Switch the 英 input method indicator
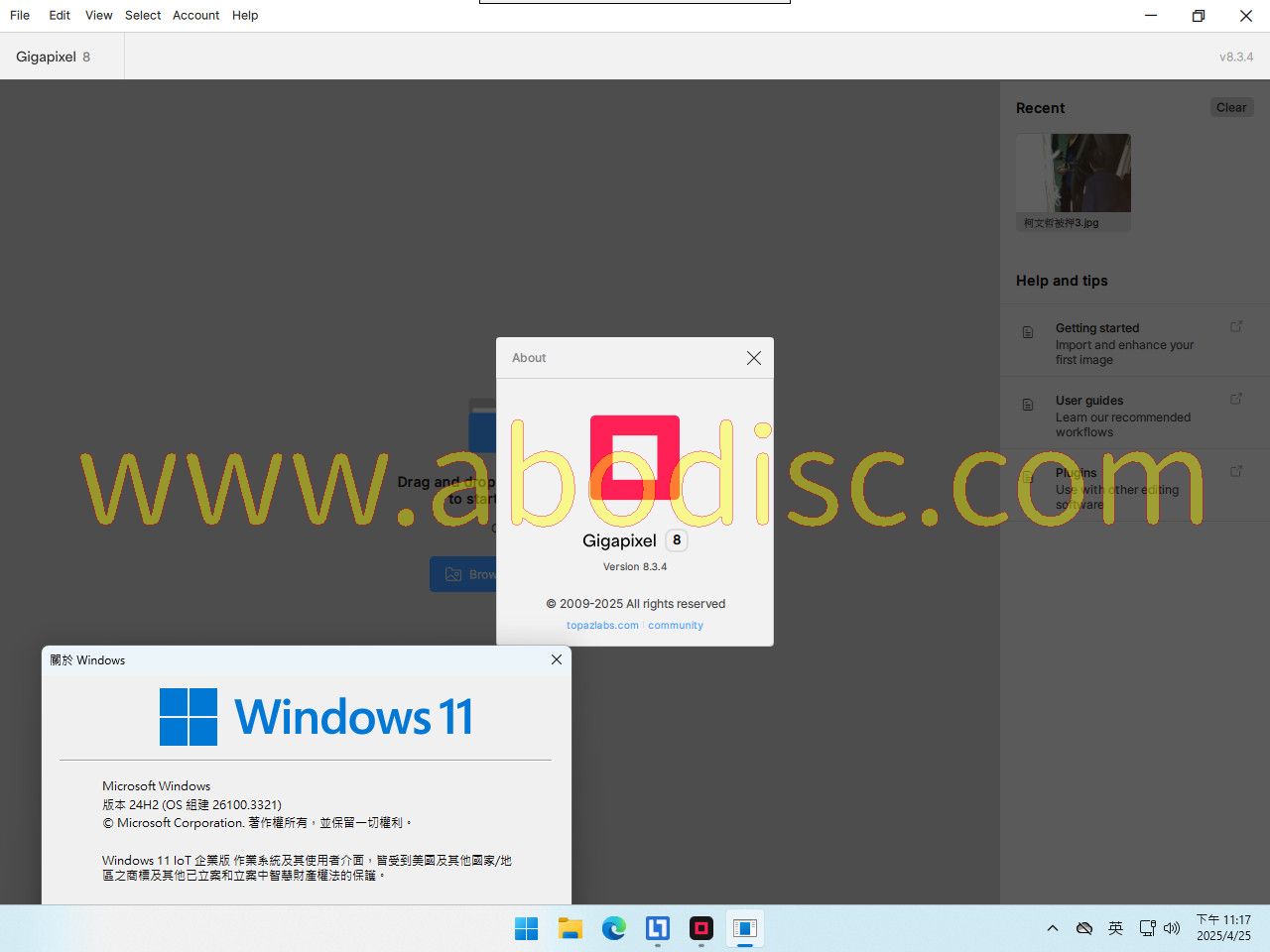This screenshot has height=952, width=1270. (x=1116, y=928)
